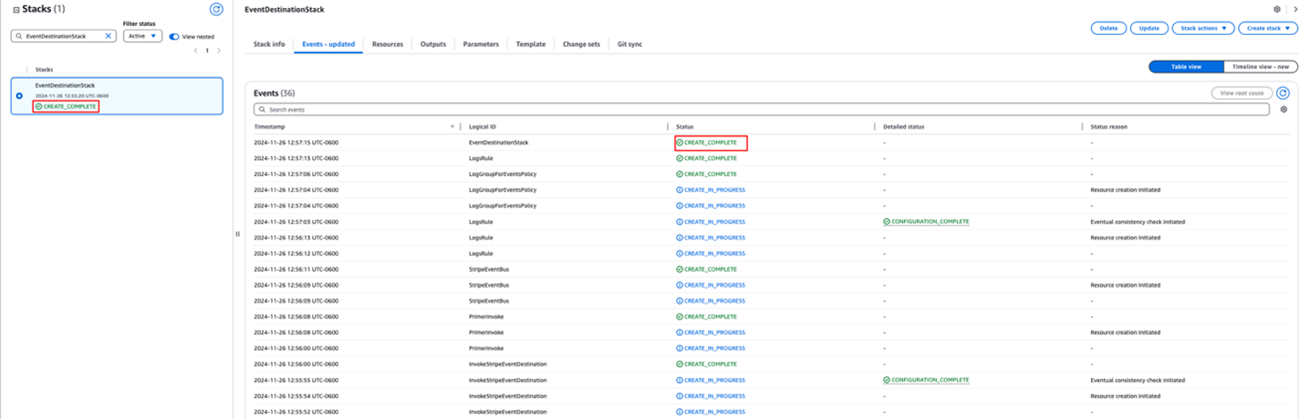Select the Table view option

point(1187,67)
